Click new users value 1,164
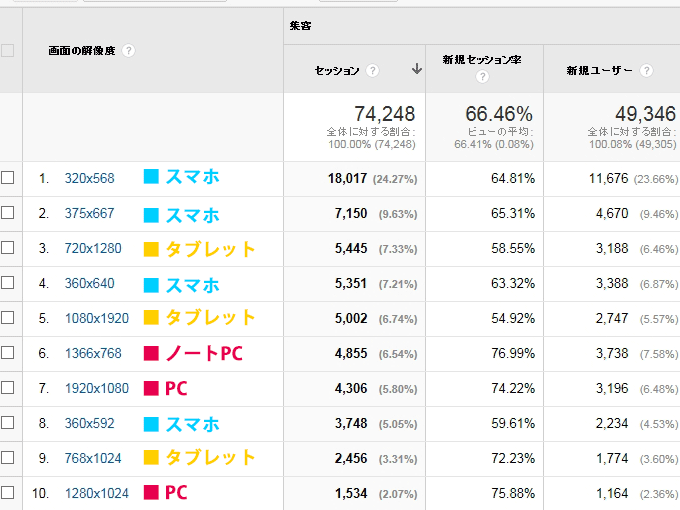 [x=612, y=494]
